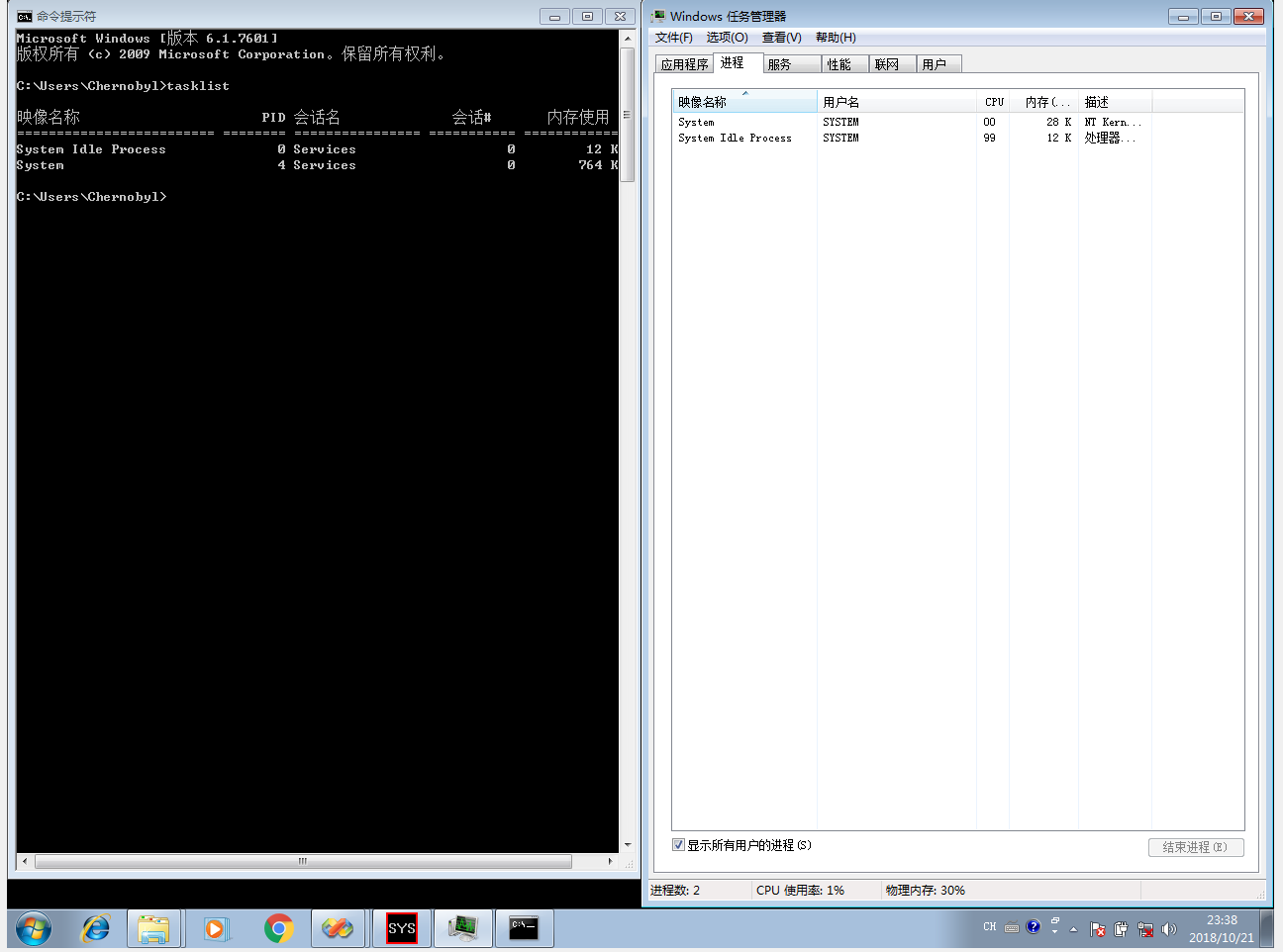Click the power plug tray icon

pos(1121,929)
